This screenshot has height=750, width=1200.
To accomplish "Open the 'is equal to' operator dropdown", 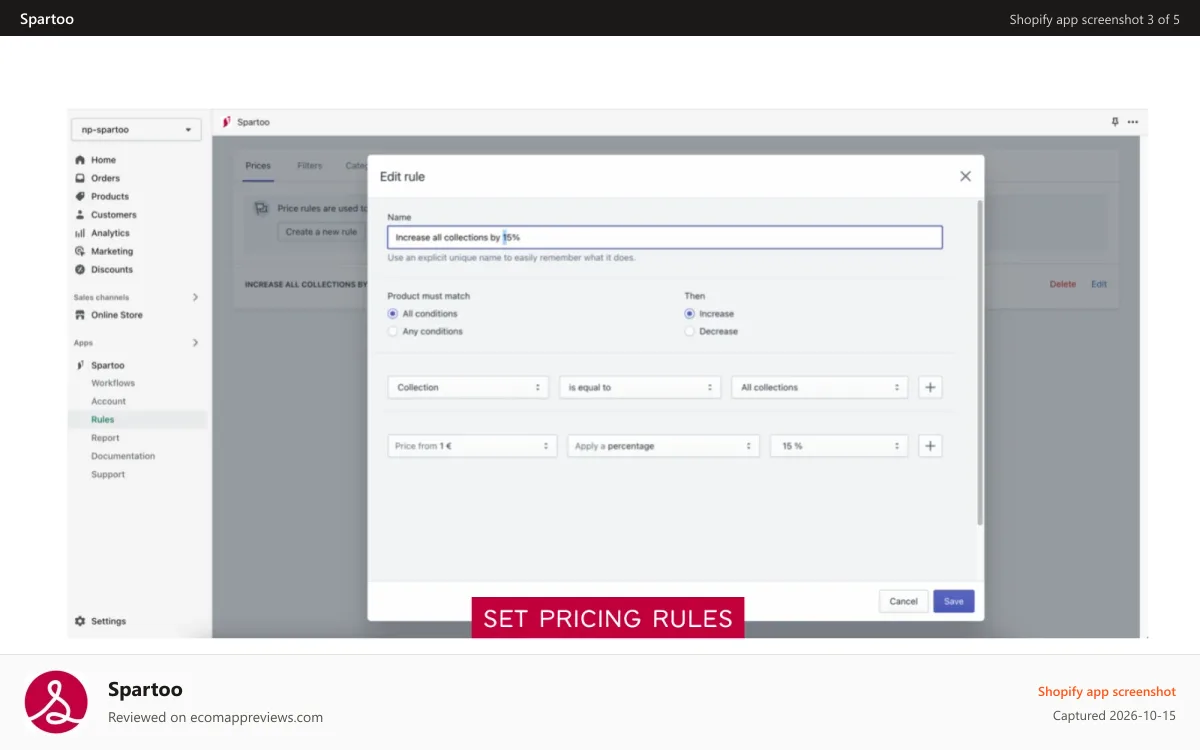I will click(x=640, y=387).
